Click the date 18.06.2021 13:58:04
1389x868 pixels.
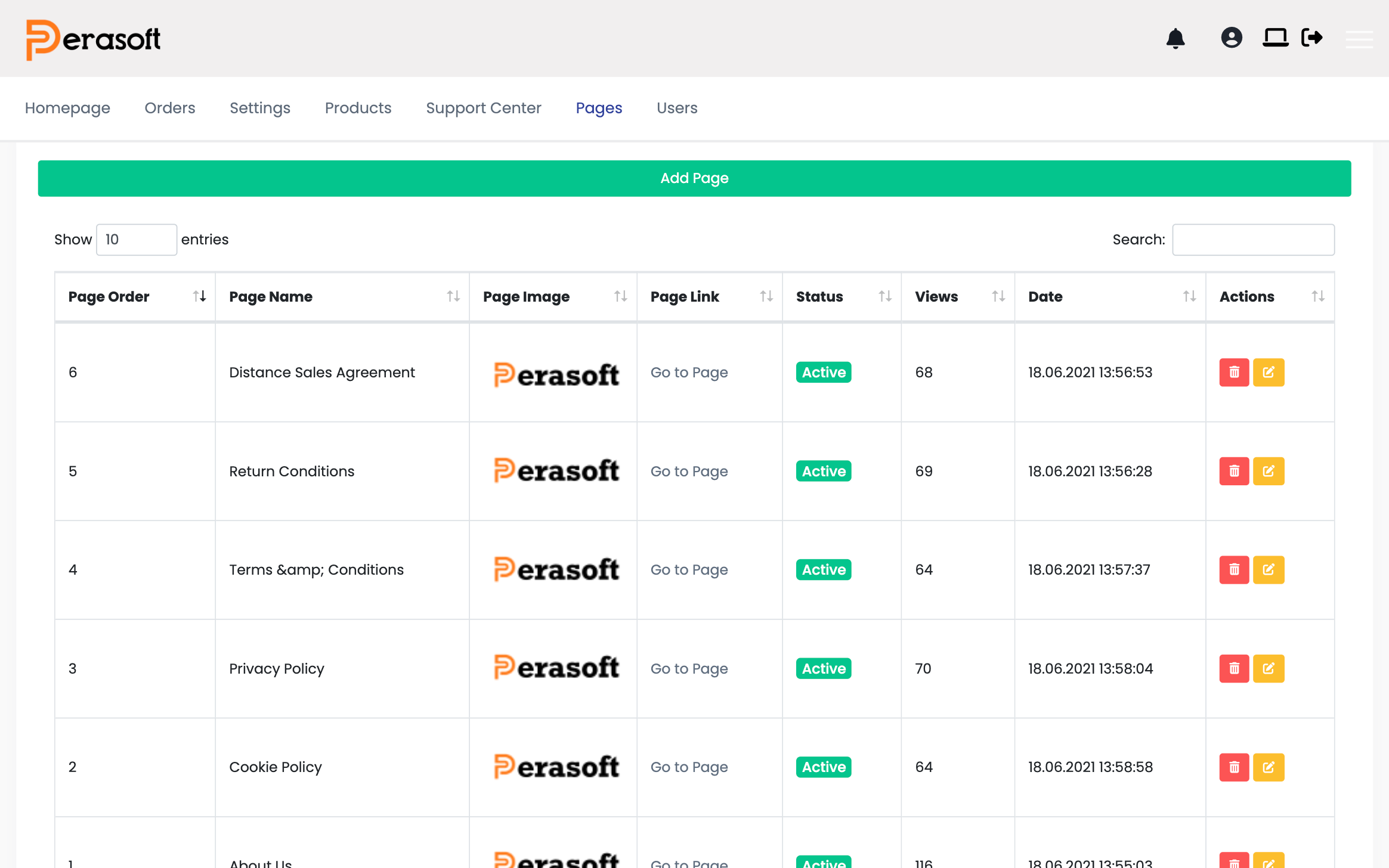tap(1090, 668)
